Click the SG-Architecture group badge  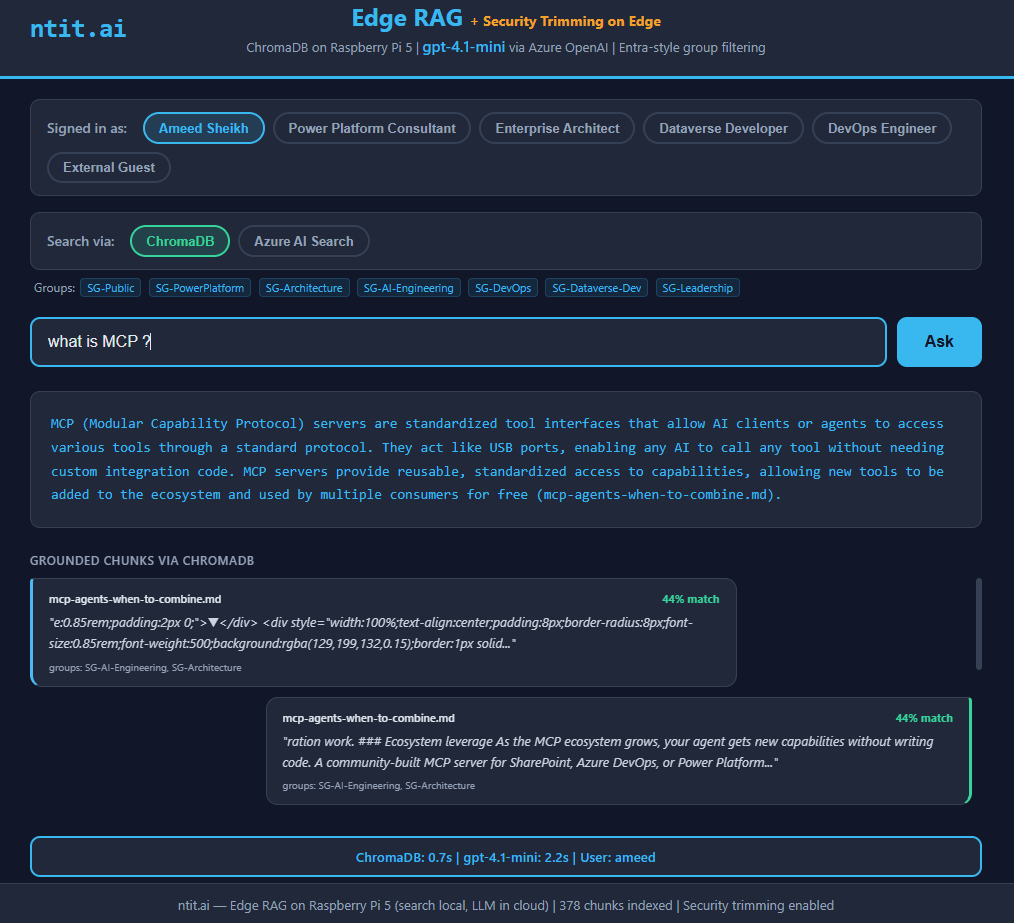(304, 288)
